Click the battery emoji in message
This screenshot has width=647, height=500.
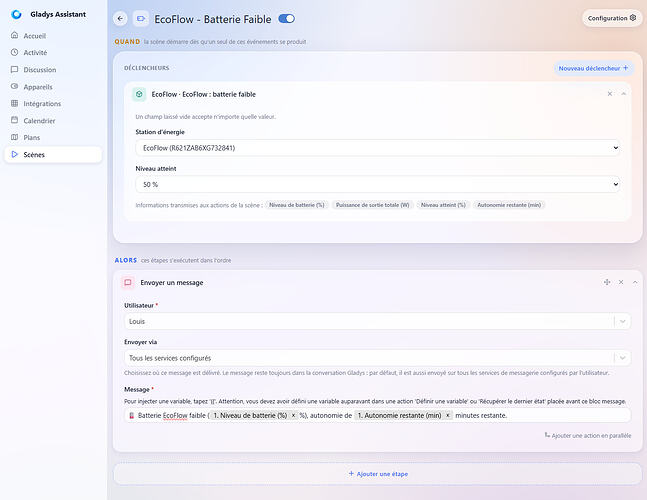(132, 415)
